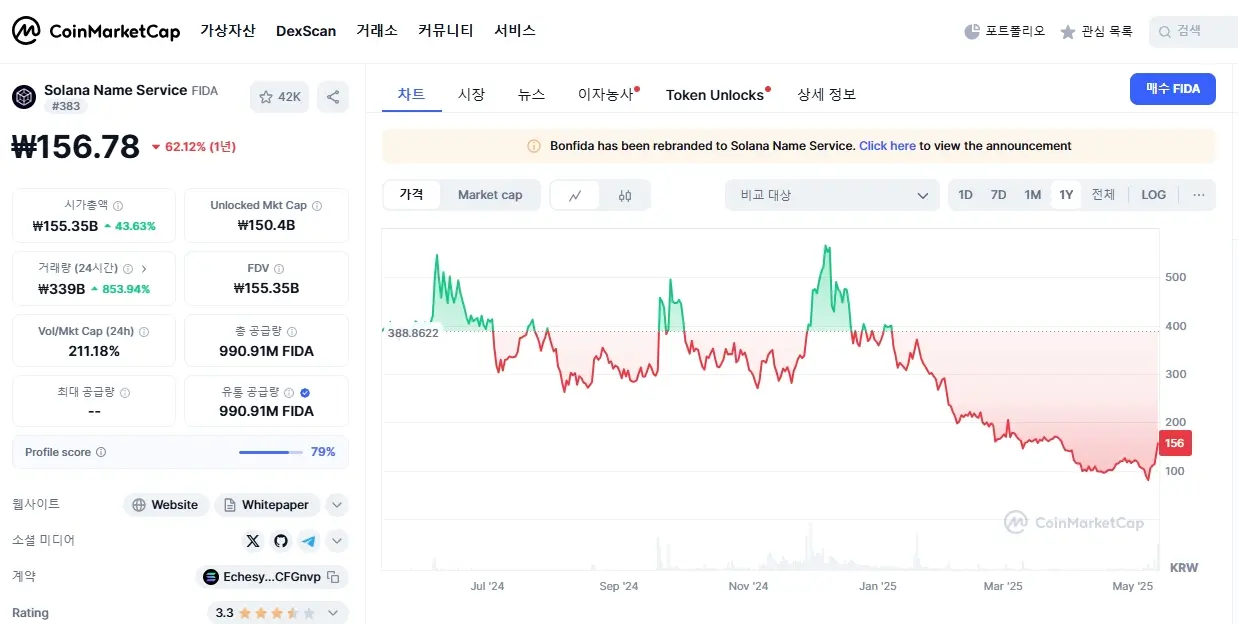This screenshot has height=624, width=1238.
Task: Add FIDA to watchlist with 42K star
Action: point(280,97)
